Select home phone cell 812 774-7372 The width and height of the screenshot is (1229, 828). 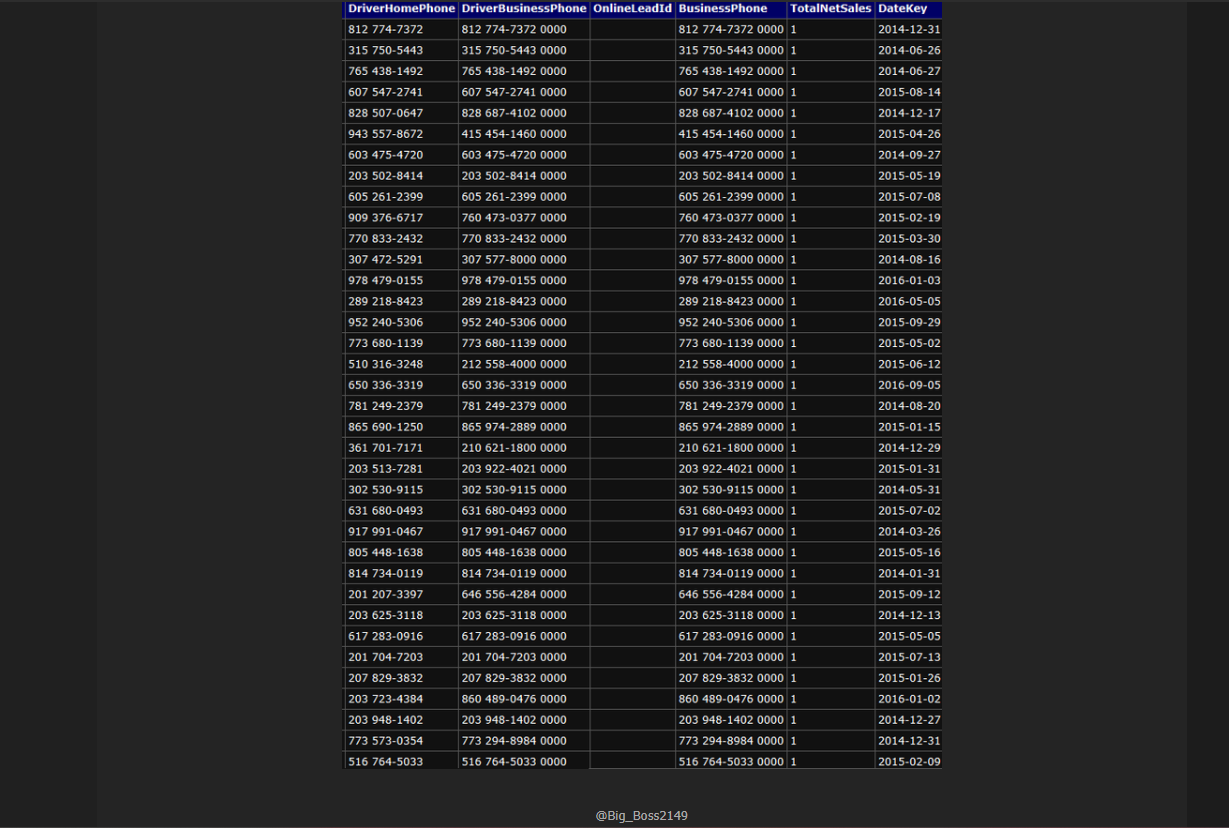click(x=386, y=30)
